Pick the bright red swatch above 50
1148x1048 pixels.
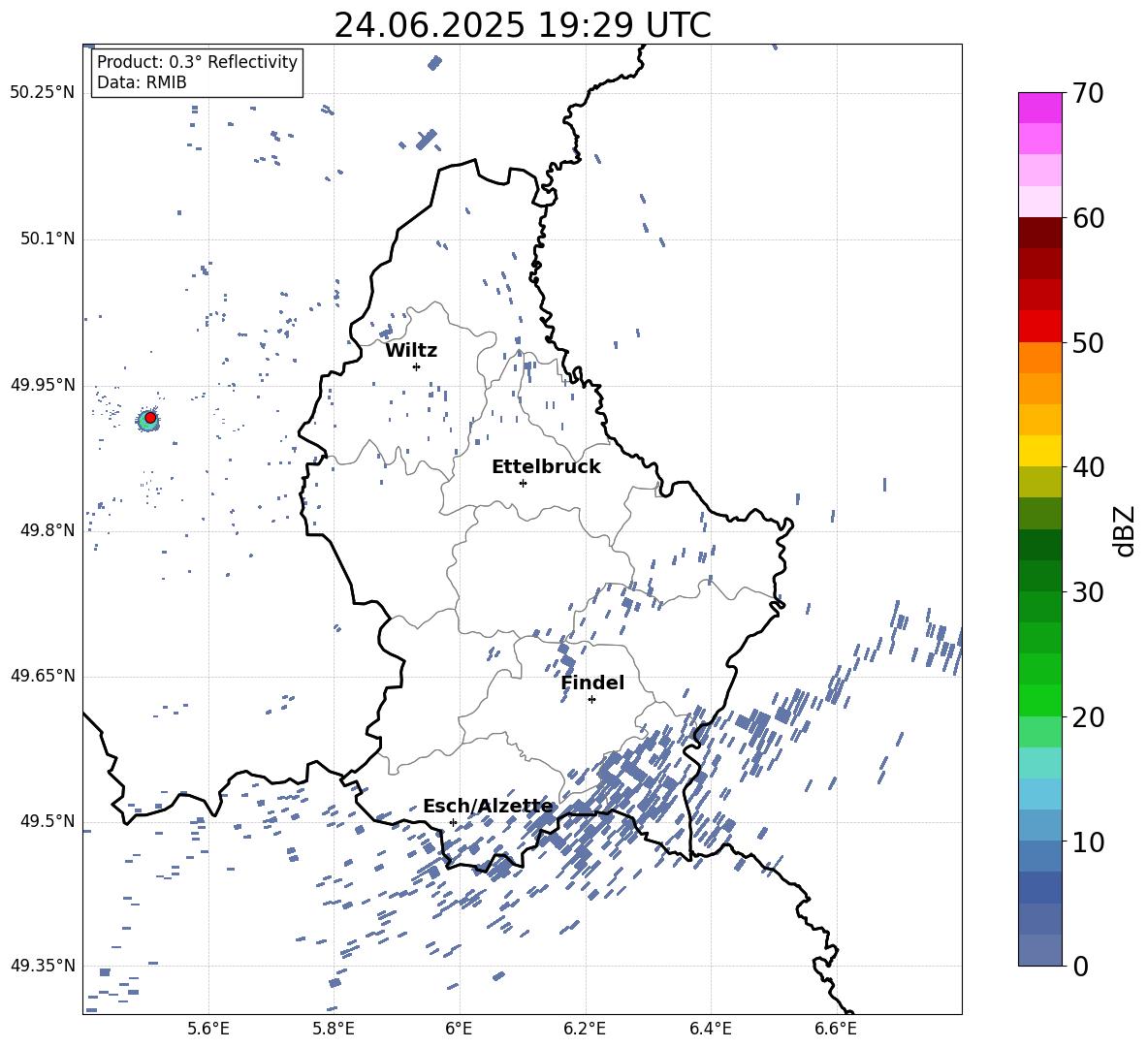click(1039, 327)
